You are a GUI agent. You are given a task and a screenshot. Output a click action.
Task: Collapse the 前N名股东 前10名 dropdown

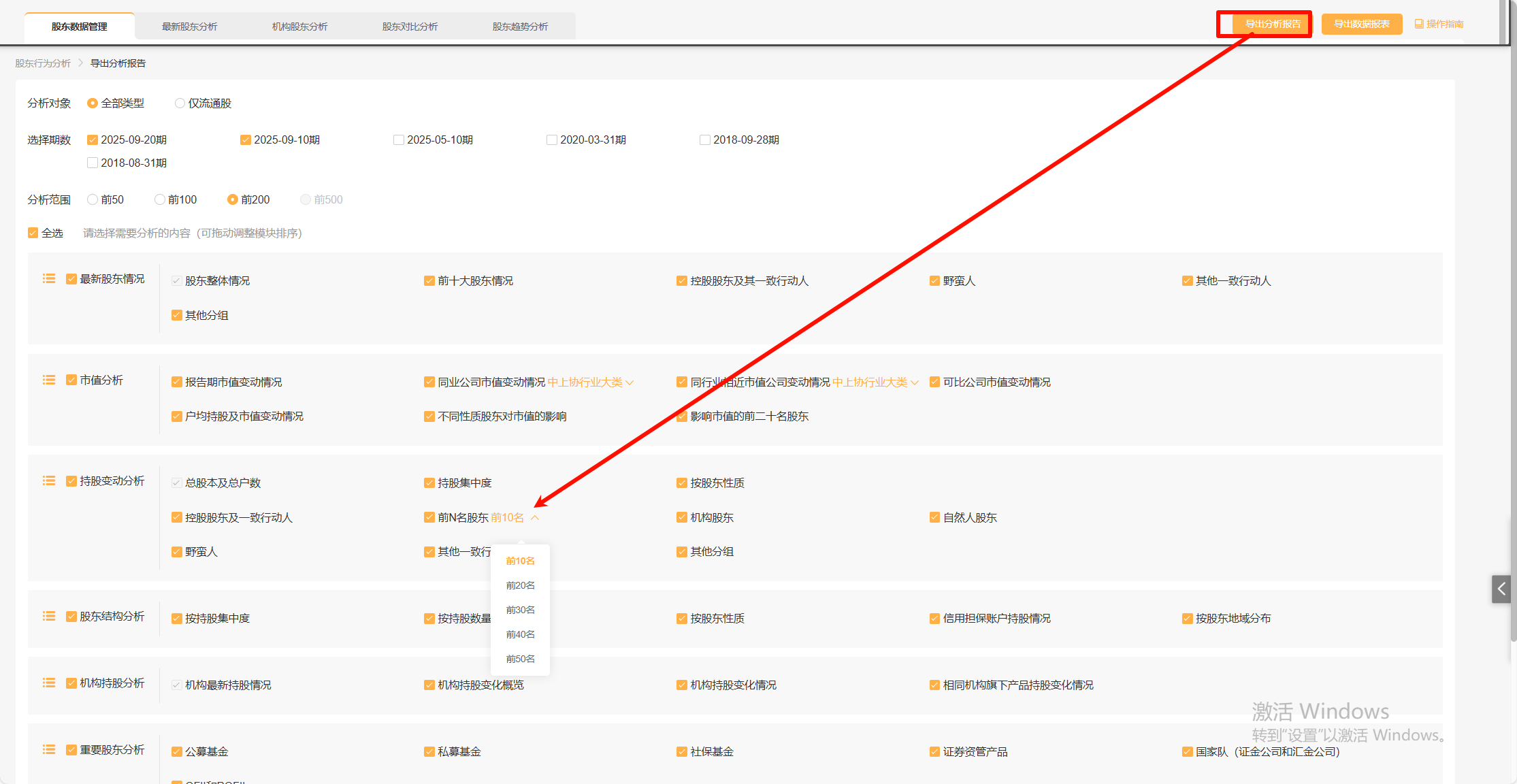tap(535, 517)
